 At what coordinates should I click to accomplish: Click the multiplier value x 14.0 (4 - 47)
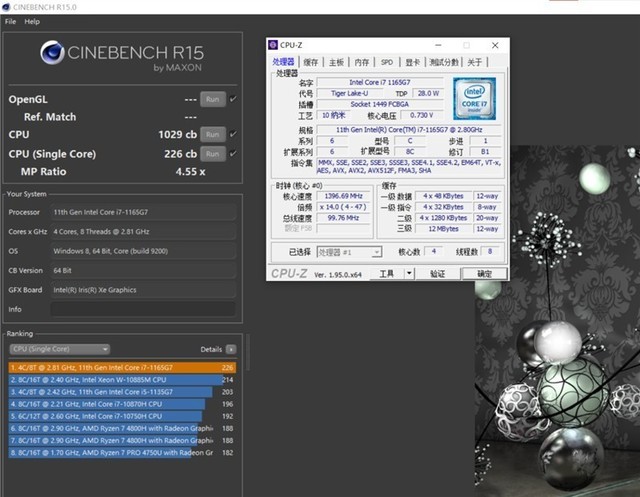click(x=344, y=207)
